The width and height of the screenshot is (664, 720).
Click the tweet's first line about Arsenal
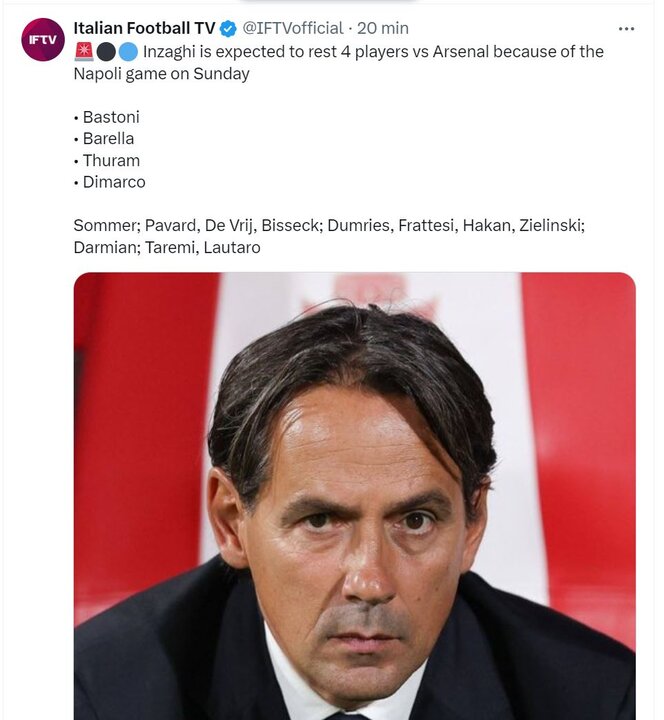[374, 51]
